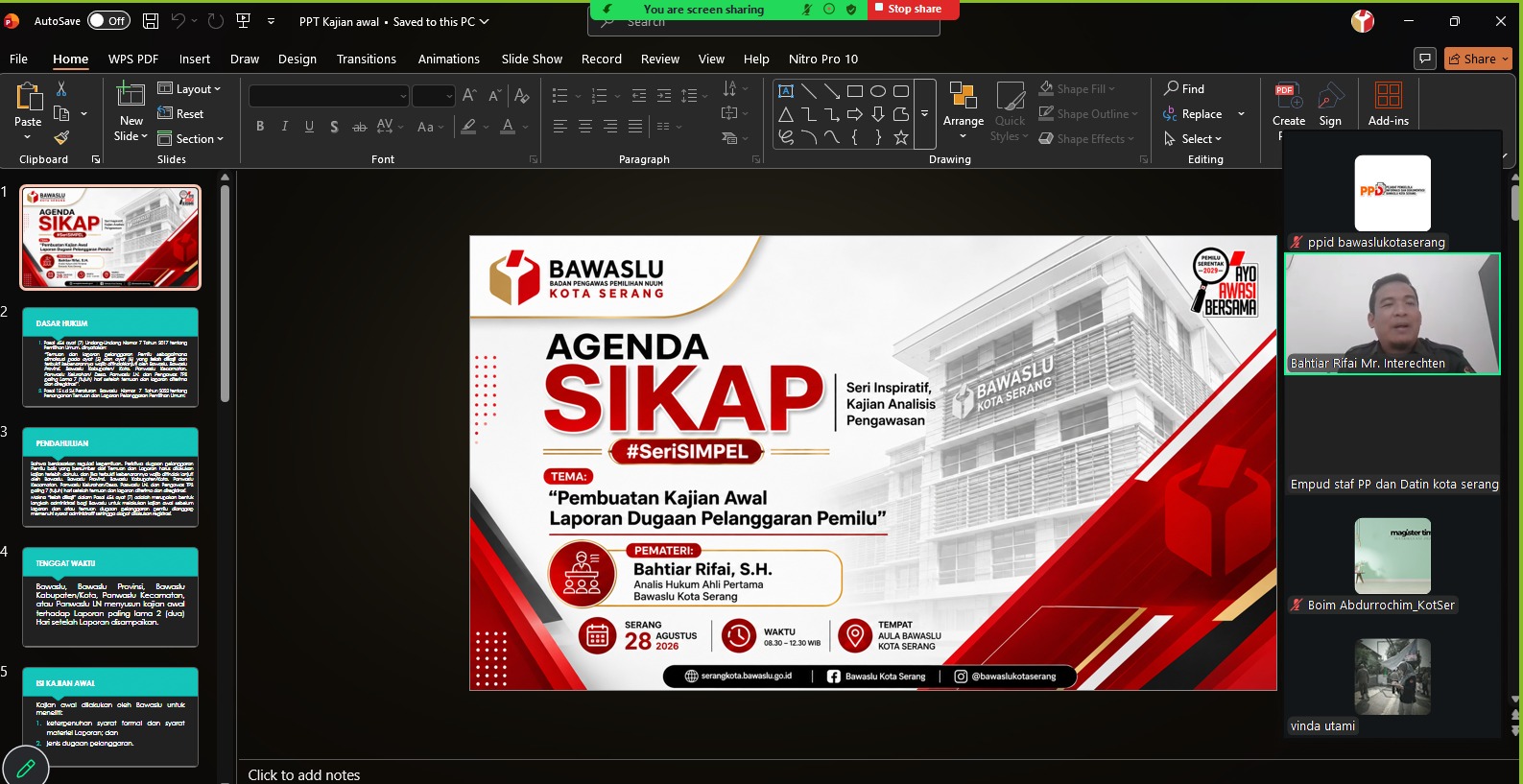Screen dimensions: 1523x784
Task: Expand the shapes gallery More arrow
Action: [925, 114]
